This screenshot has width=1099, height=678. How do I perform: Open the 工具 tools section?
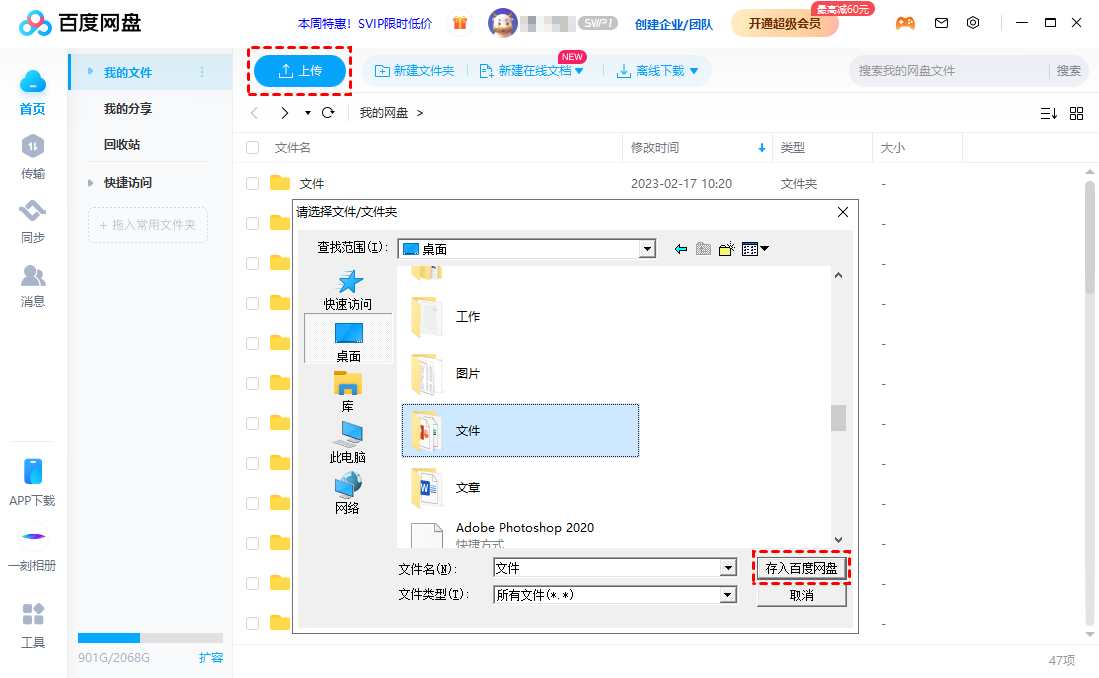[32, 625]
